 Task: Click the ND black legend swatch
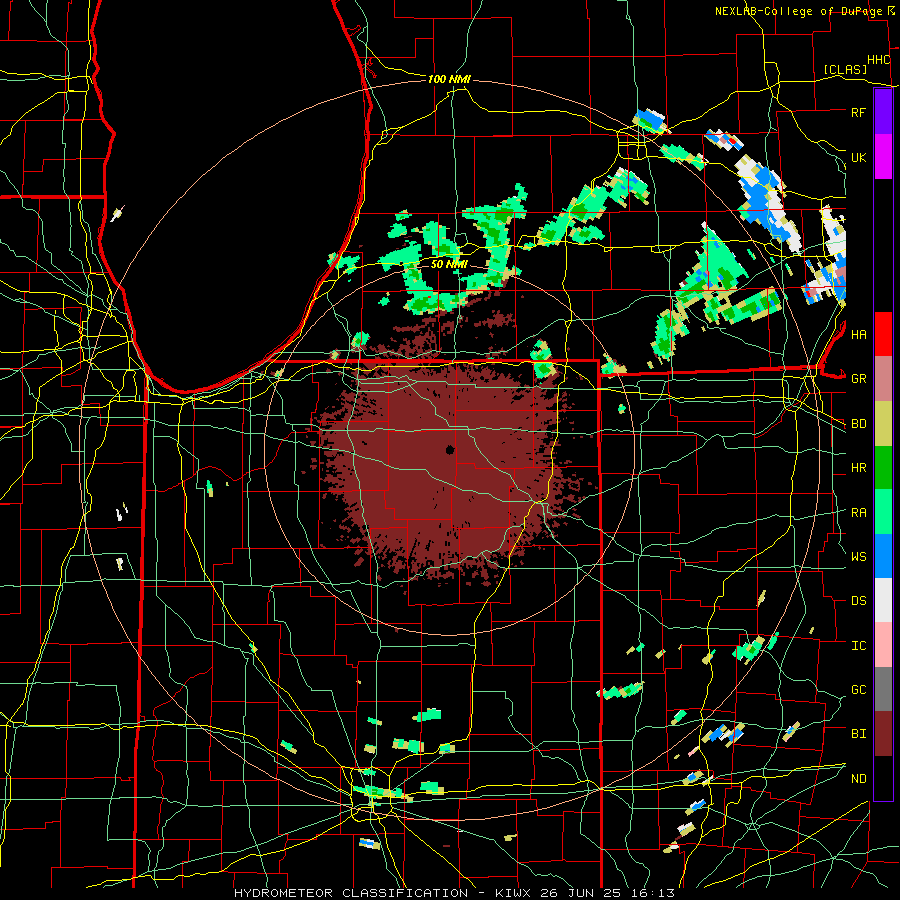[x=883, y=778]
